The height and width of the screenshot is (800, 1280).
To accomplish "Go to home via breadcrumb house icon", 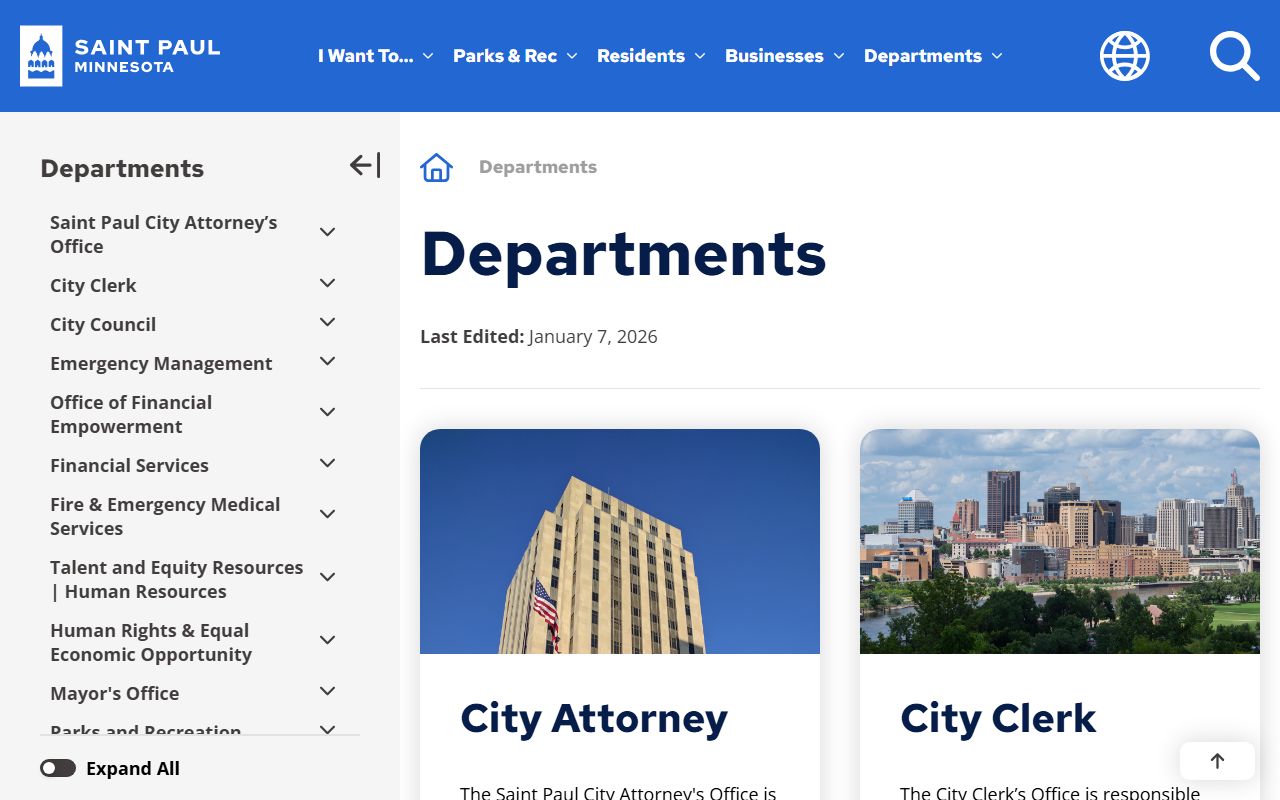I will [437, 167].
